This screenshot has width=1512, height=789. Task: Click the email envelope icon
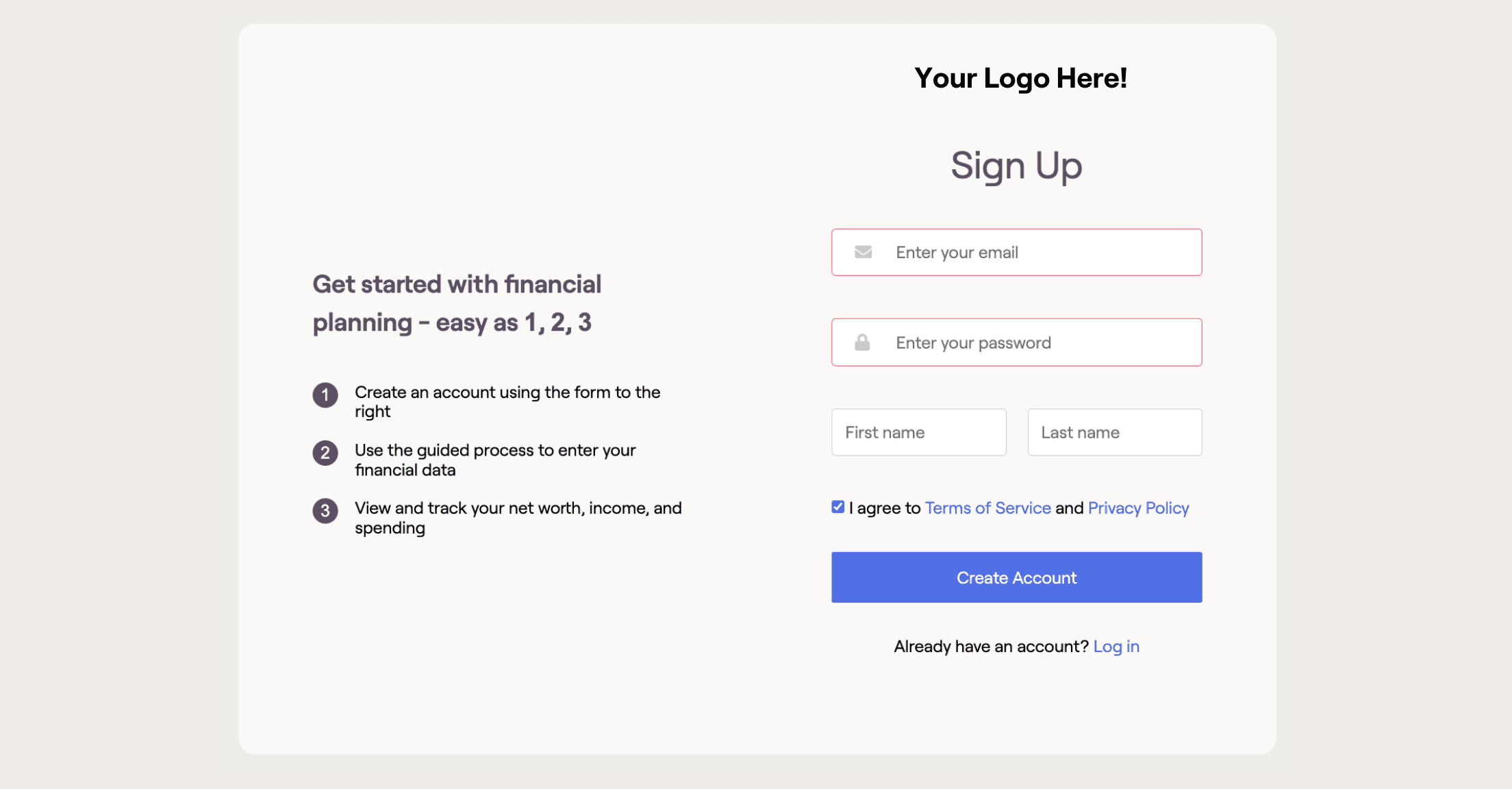pyautogui.click(x=862, y=252)
